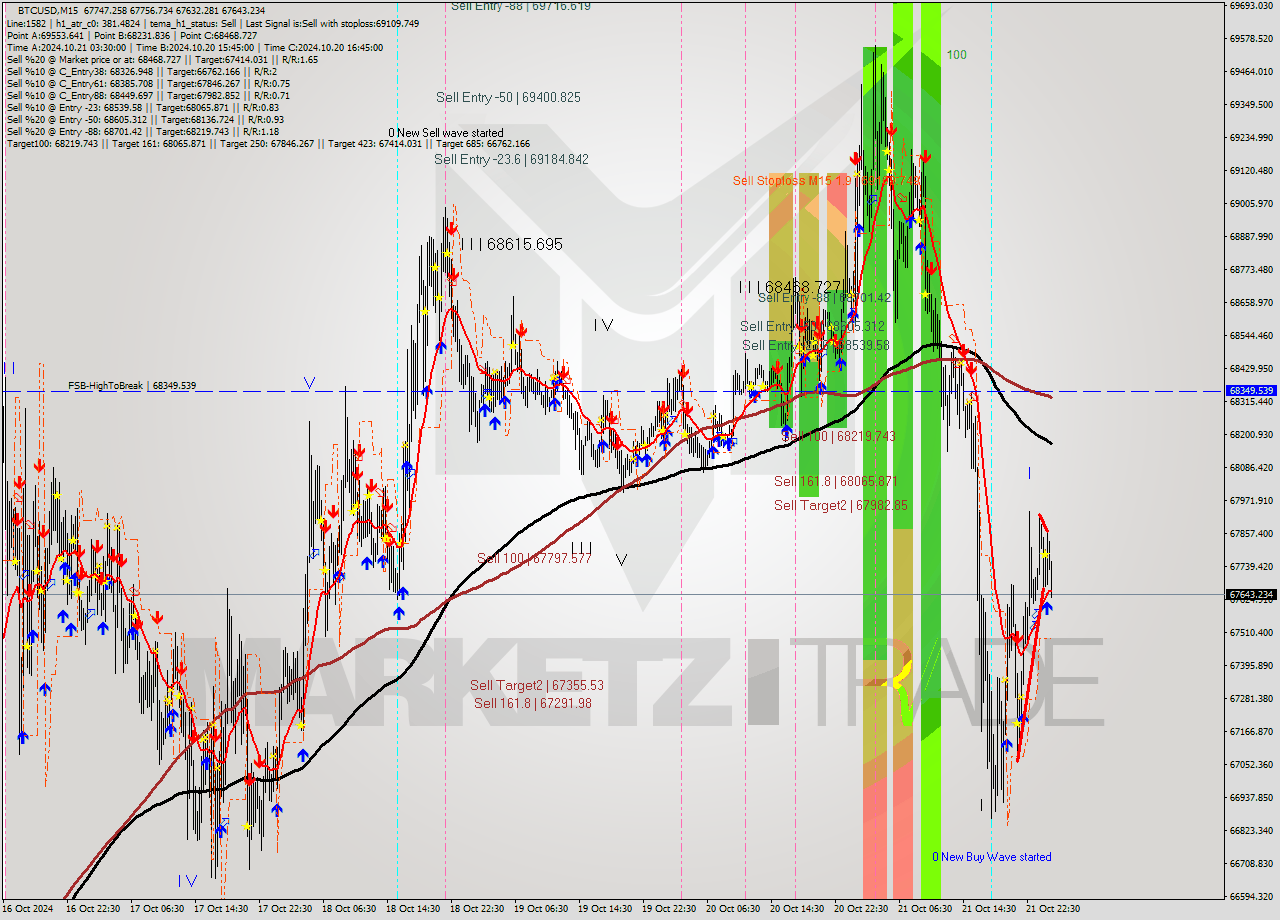Click the '0 New Buy Wave started' annotation
1280x920 pixels.
992,857
